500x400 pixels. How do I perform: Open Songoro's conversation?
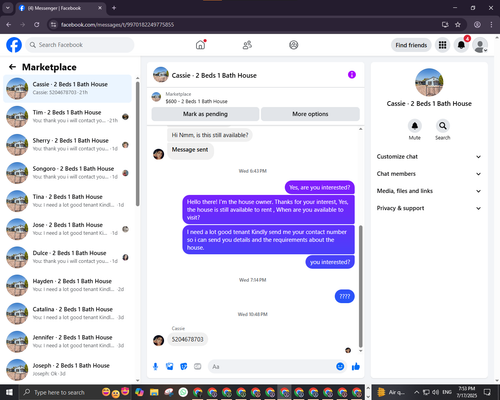pos(67,173)
